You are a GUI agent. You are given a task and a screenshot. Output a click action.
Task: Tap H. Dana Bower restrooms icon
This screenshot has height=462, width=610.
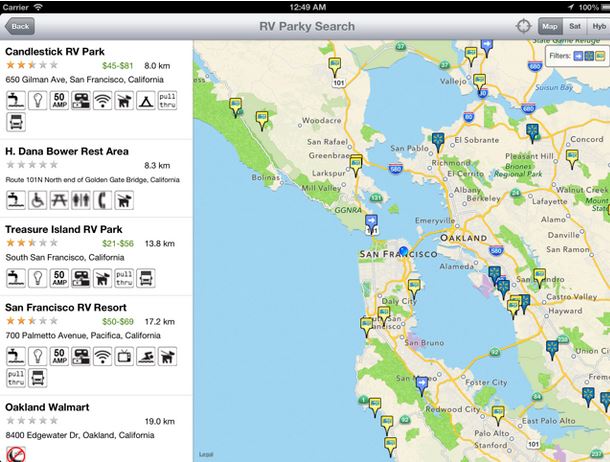click(x=81, y=200)
